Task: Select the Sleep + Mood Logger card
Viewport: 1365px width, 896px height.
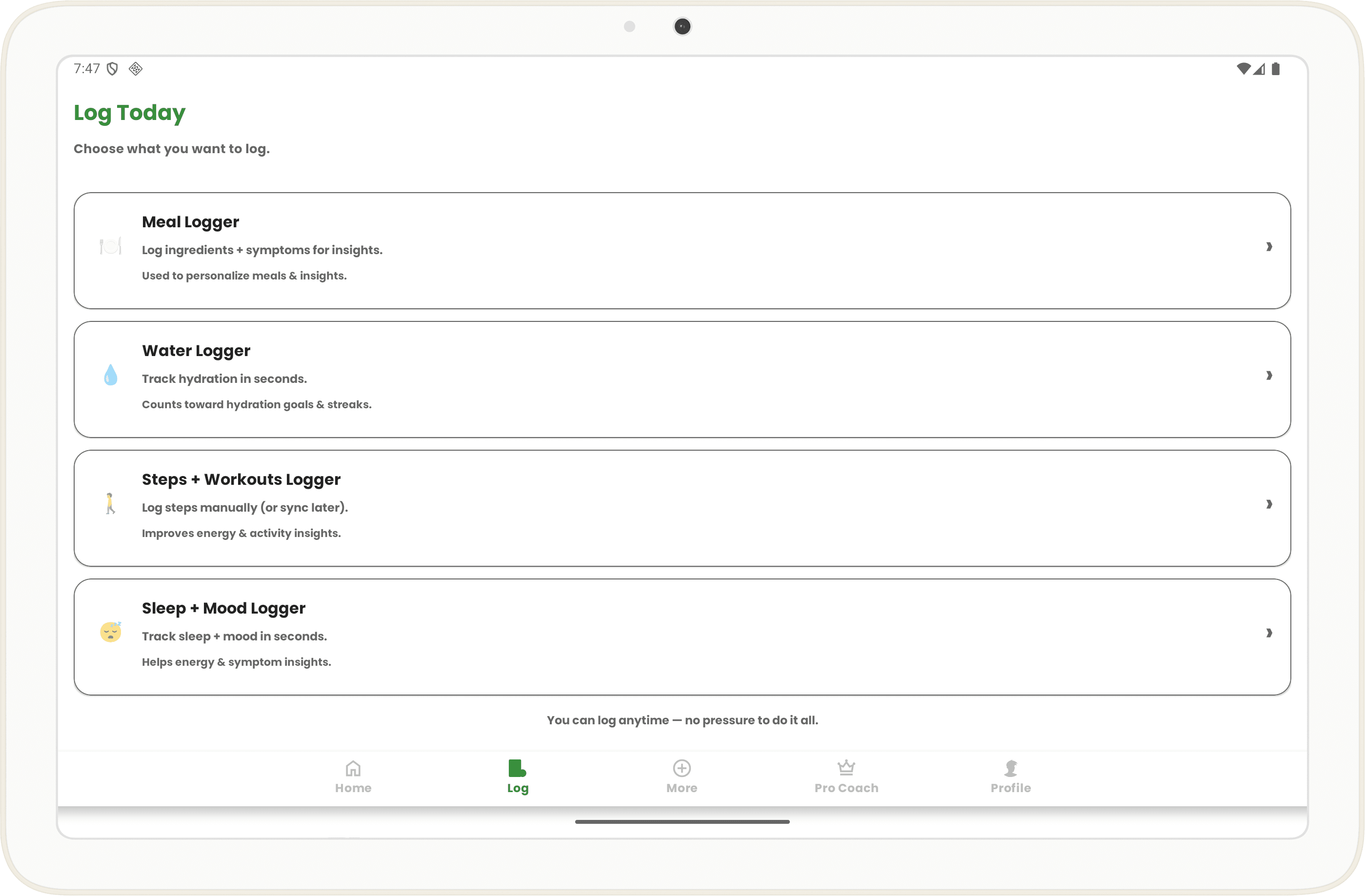Action: tap(682, 637)
